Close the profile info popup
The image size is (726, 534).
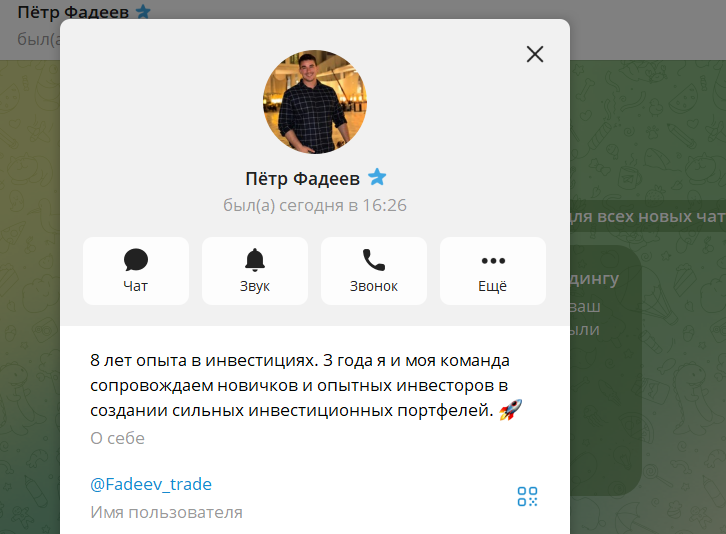pos(535,54)
